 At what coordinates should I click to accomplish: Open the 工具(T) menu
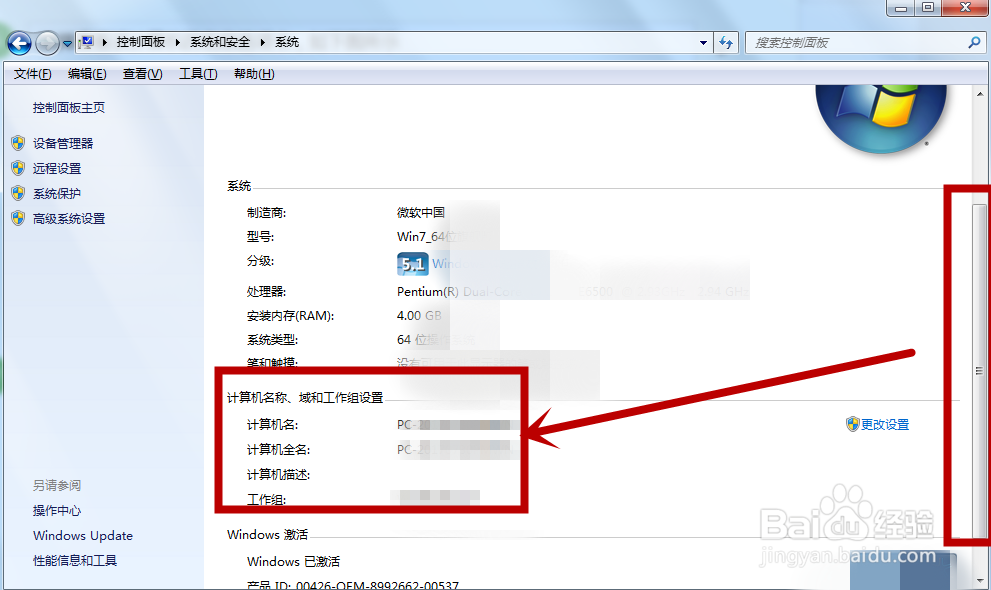pos(198,74)
